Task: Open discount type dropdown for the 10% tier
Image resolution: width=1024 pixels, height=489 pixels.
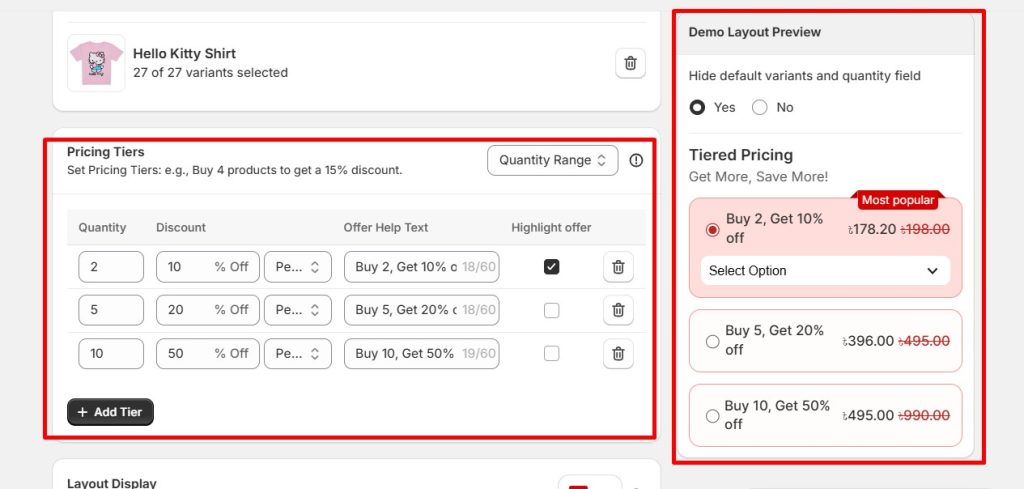Action: pyautogui.click(x=297, y=267)
